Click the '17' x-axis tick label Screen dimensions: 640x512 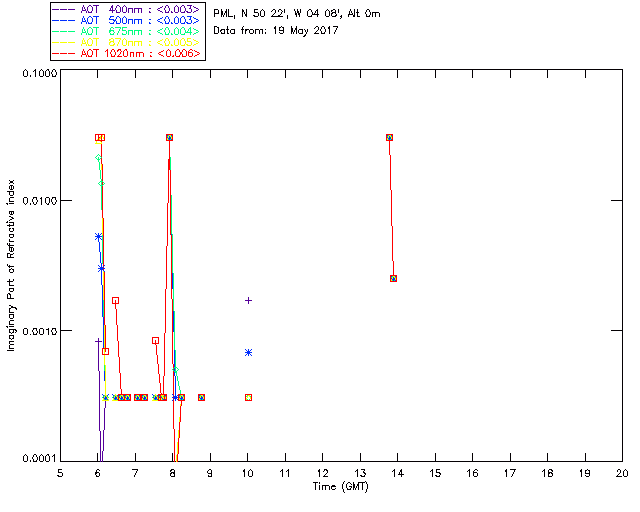510,473
